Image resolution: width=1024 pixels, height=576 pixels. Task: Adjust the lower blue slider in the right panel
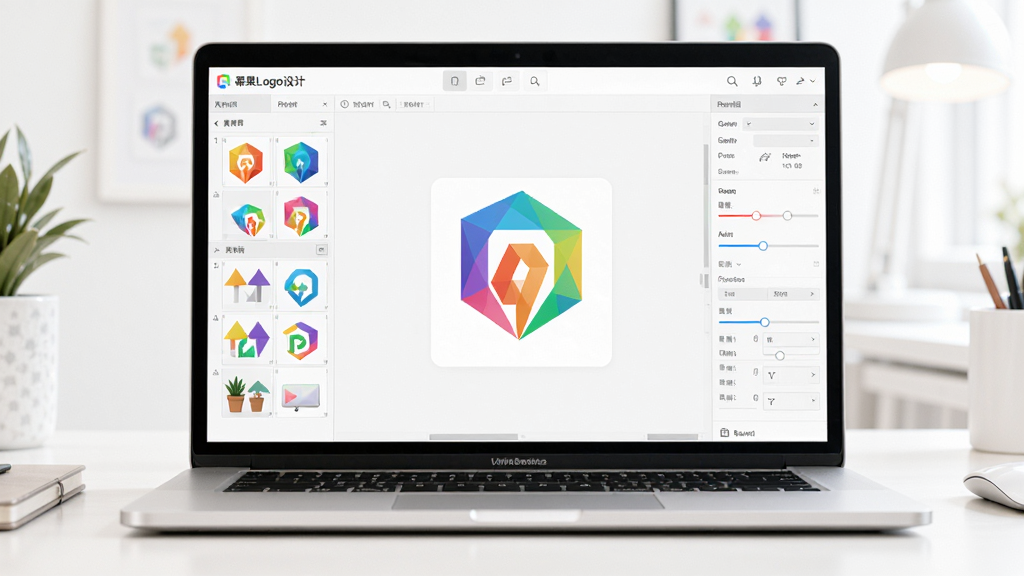pyautogui.click(x=765, y=322)
